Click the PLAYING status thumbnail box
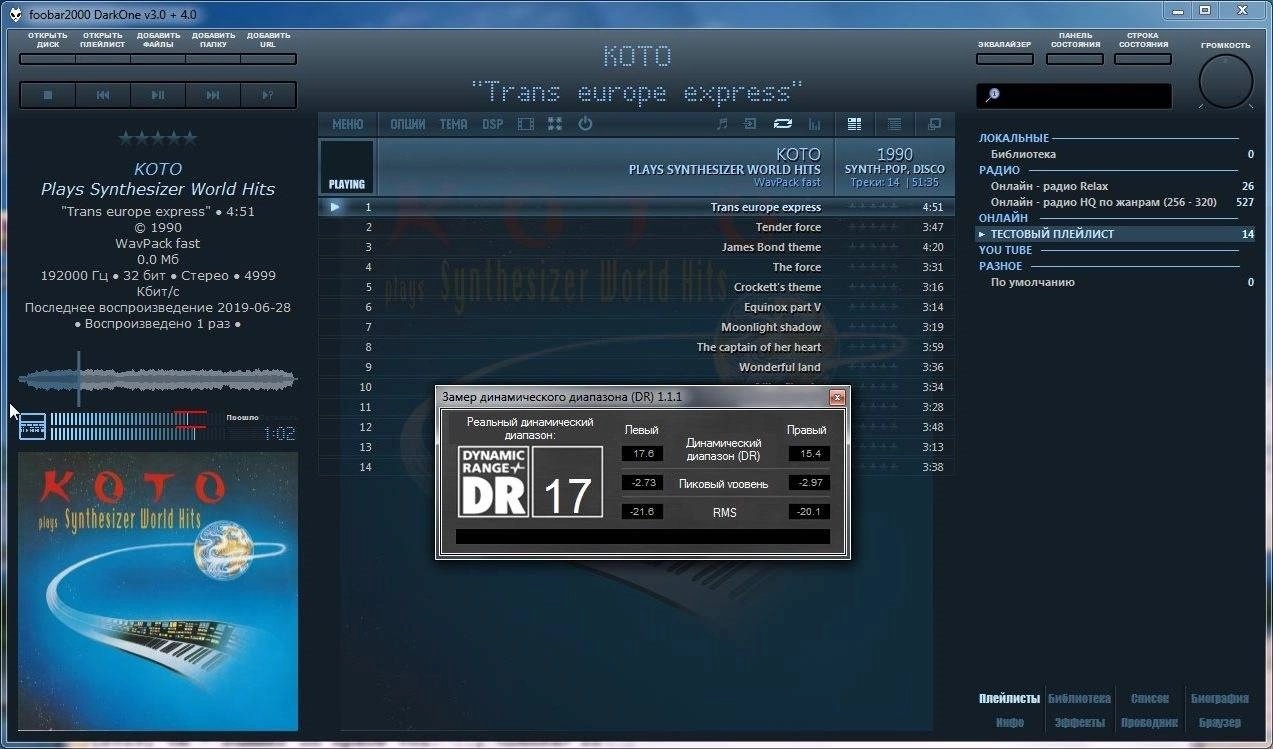The image size is (1273, 749). (x=347, y=166)
